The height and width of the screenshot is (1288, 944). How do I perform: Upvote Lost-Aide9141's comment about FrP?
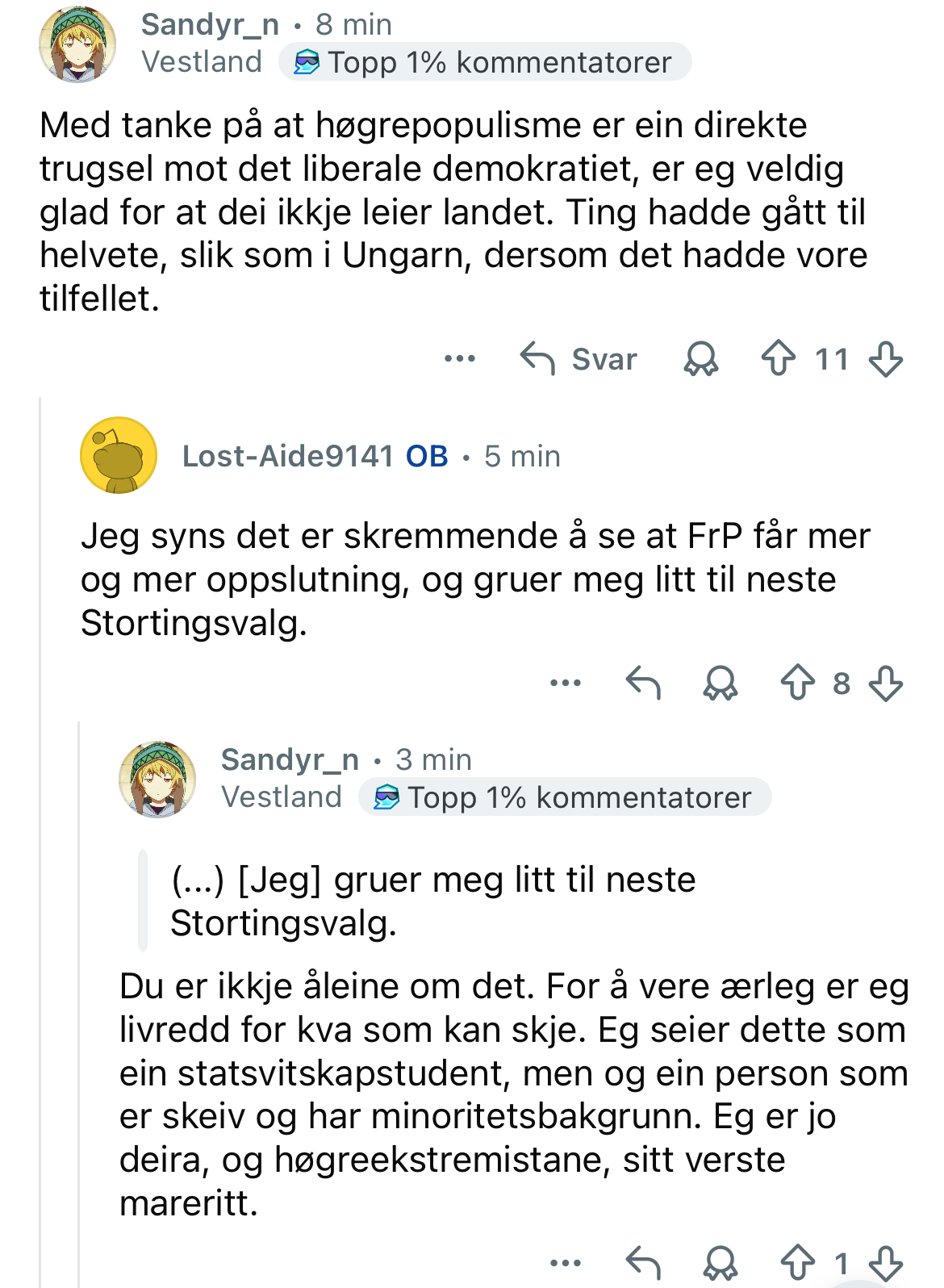click(798, 683)
